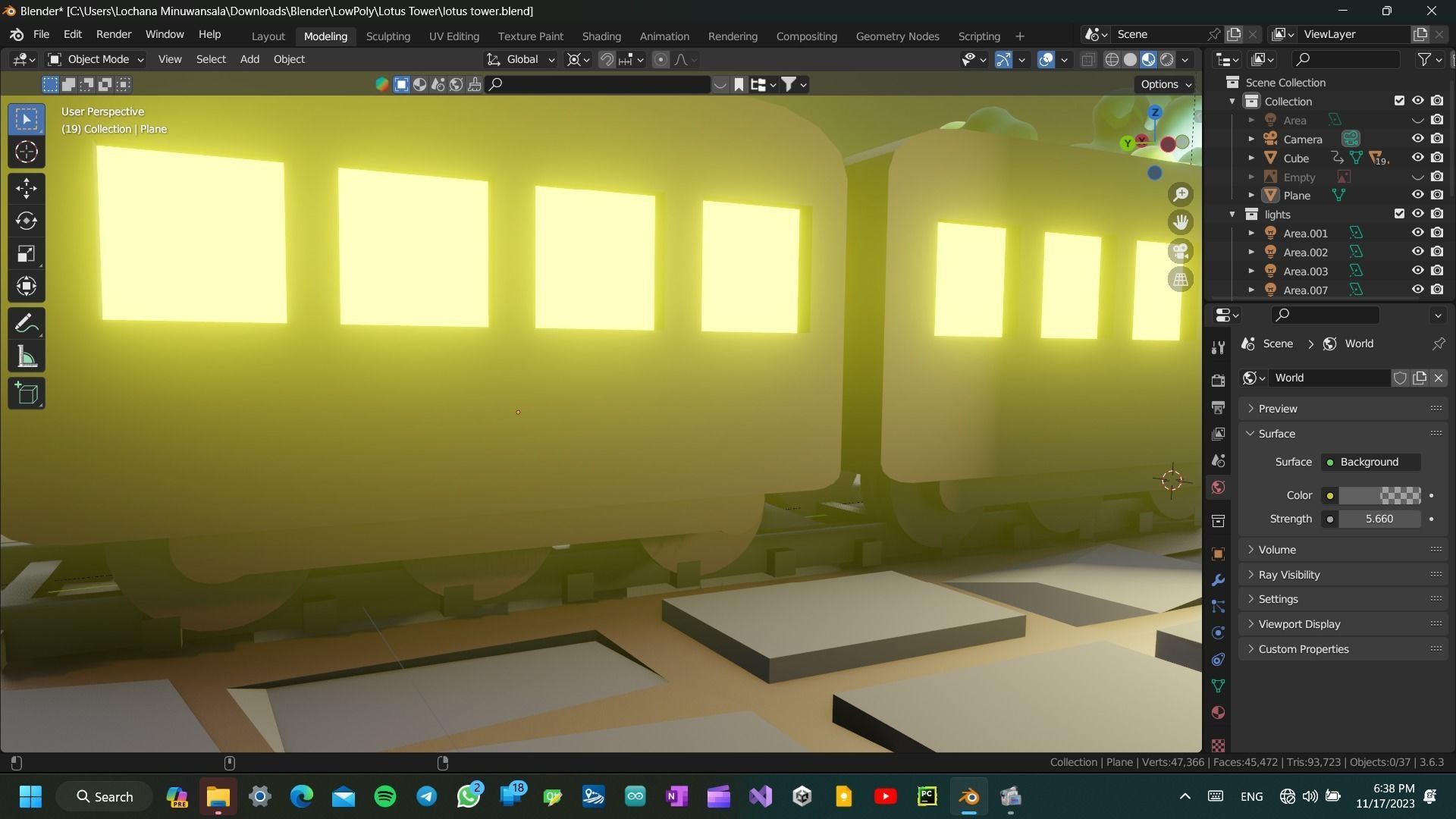
Task: Click the Options button in the viewport header
Action: click(x=1165, y=84)
